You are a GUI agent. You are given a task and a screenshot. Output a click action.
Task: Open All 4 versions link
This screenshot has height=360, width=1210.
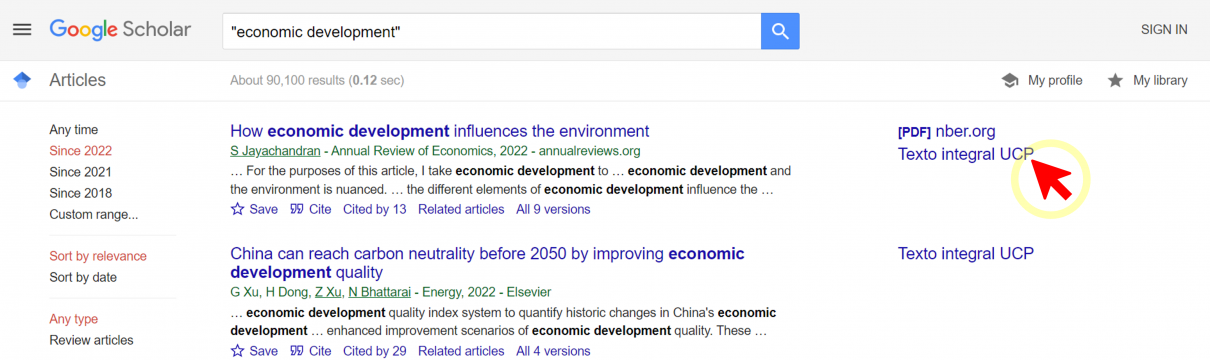coord(553,351)
